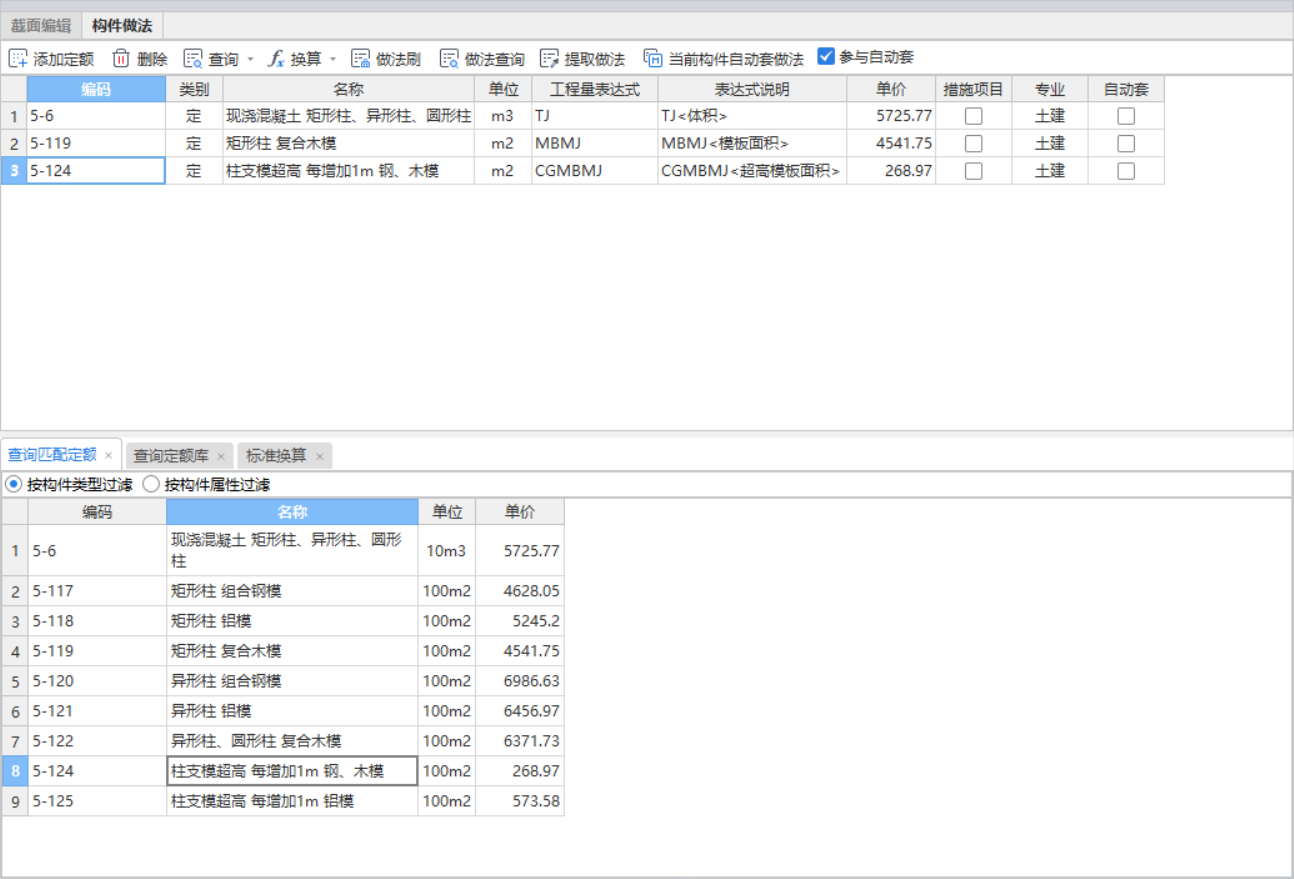Image resolution: width=1294 pixels, height=879 pixels.
Task: Close the 查询匹配定额 tab
Action: click(x=108, y=456)
